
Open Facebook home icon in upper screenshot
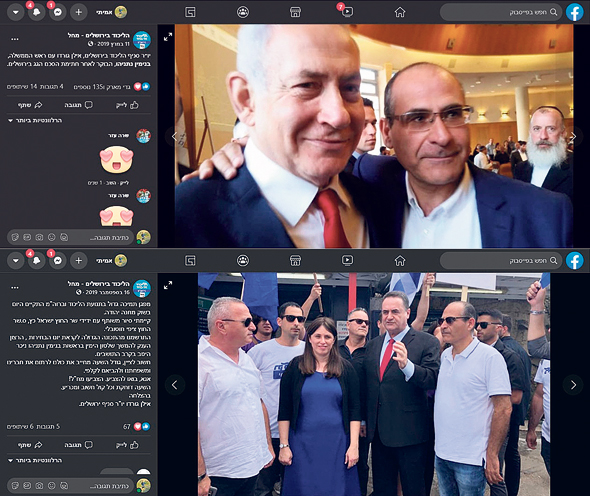point(400,12)
